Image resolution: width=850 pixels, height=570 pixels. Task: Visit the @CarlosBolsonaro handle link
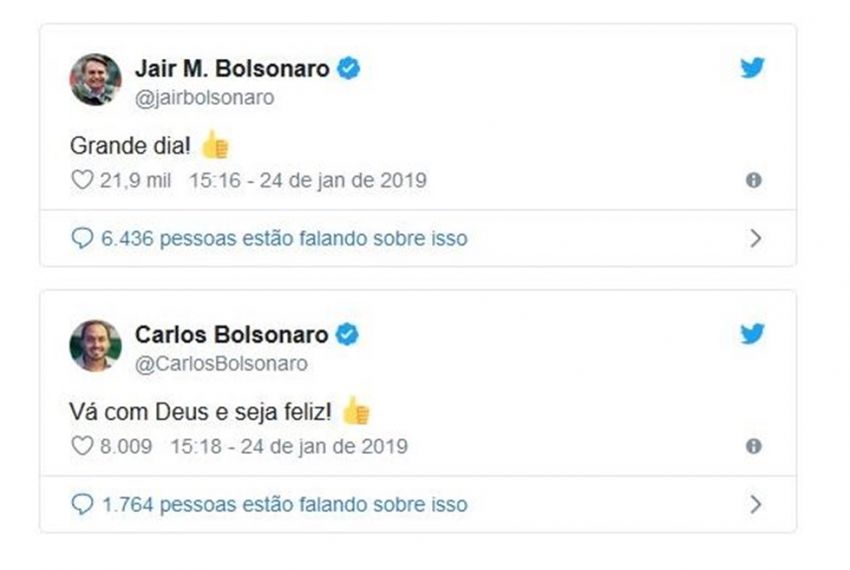coord(220,364)
